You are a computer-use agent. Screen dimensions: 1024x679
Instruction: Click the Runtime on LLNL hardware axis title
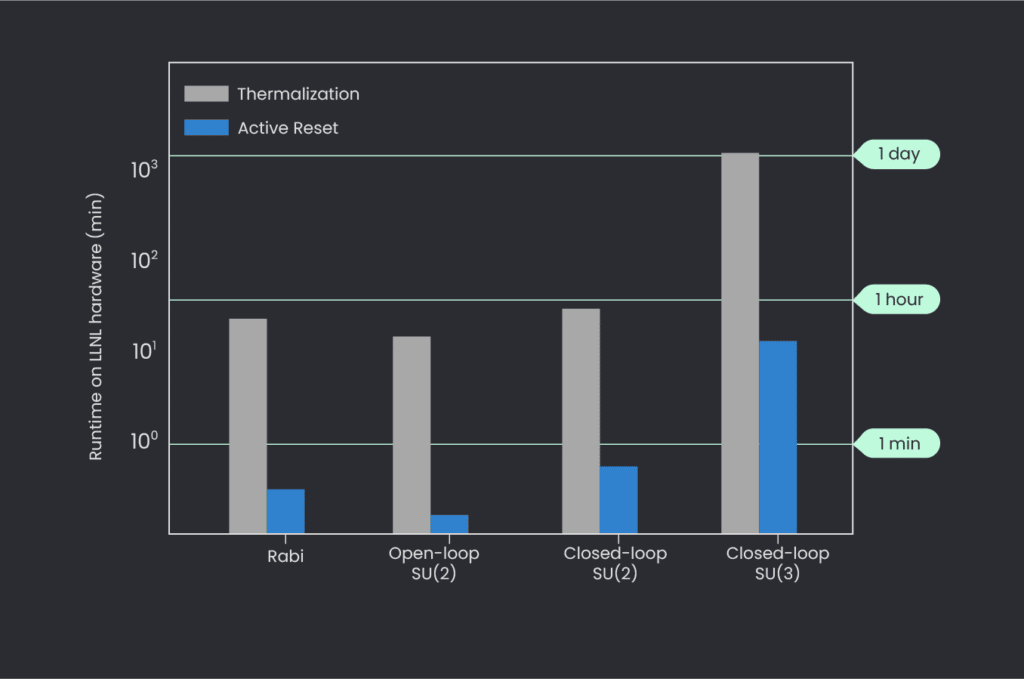96,327
